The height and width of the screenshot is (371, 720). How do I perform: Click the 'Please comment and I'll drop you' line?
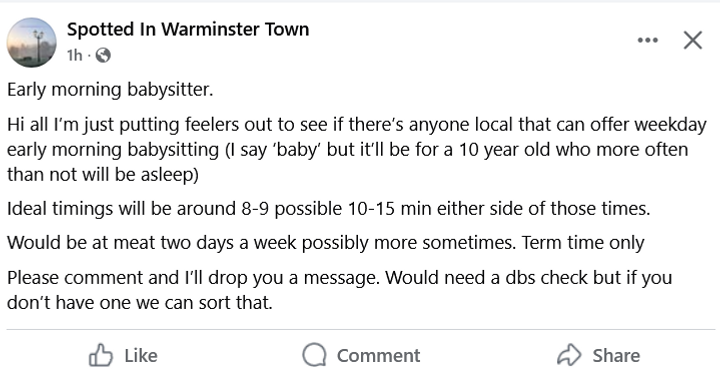[x=339, y=290]
